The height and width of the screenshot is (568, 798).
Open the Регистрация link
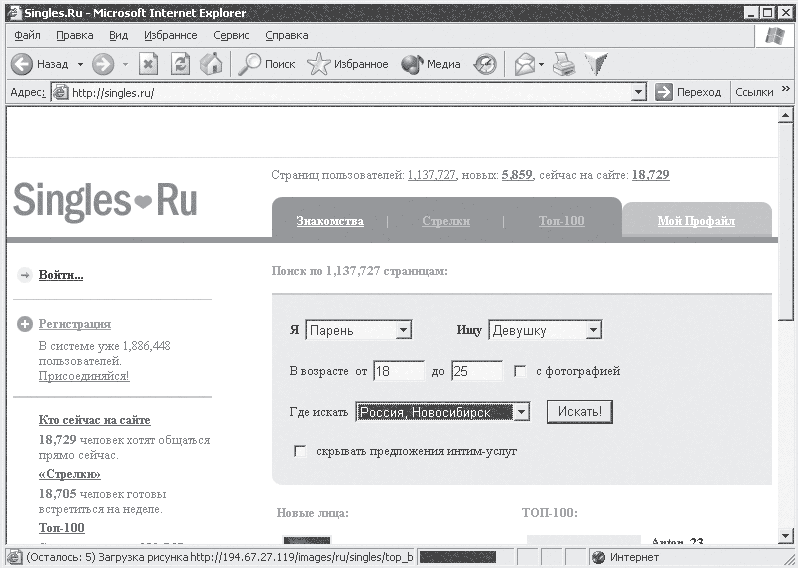click(x=75, y=324)
